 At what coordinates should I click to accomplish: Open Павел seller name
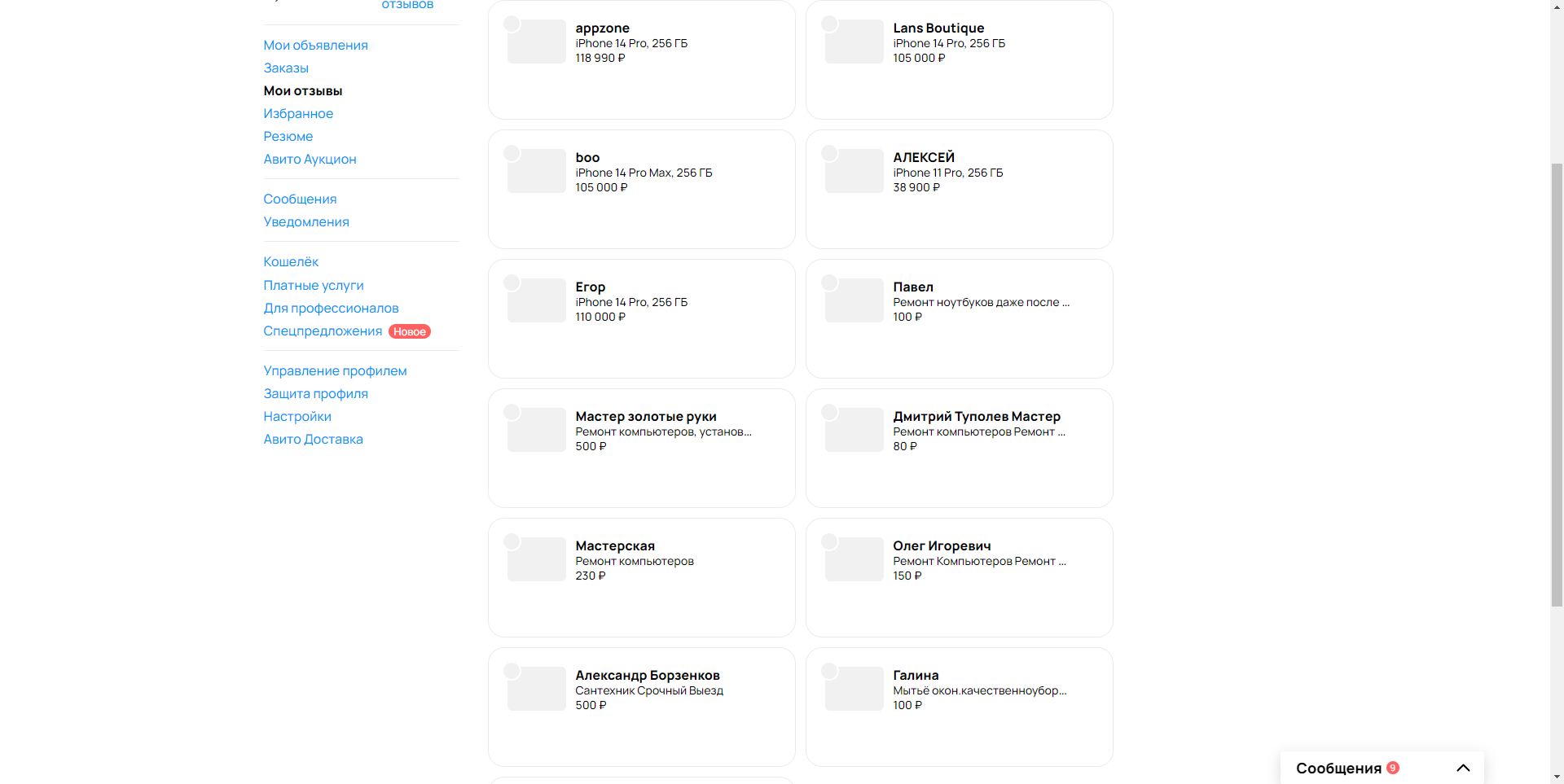[x=913, y=287]
